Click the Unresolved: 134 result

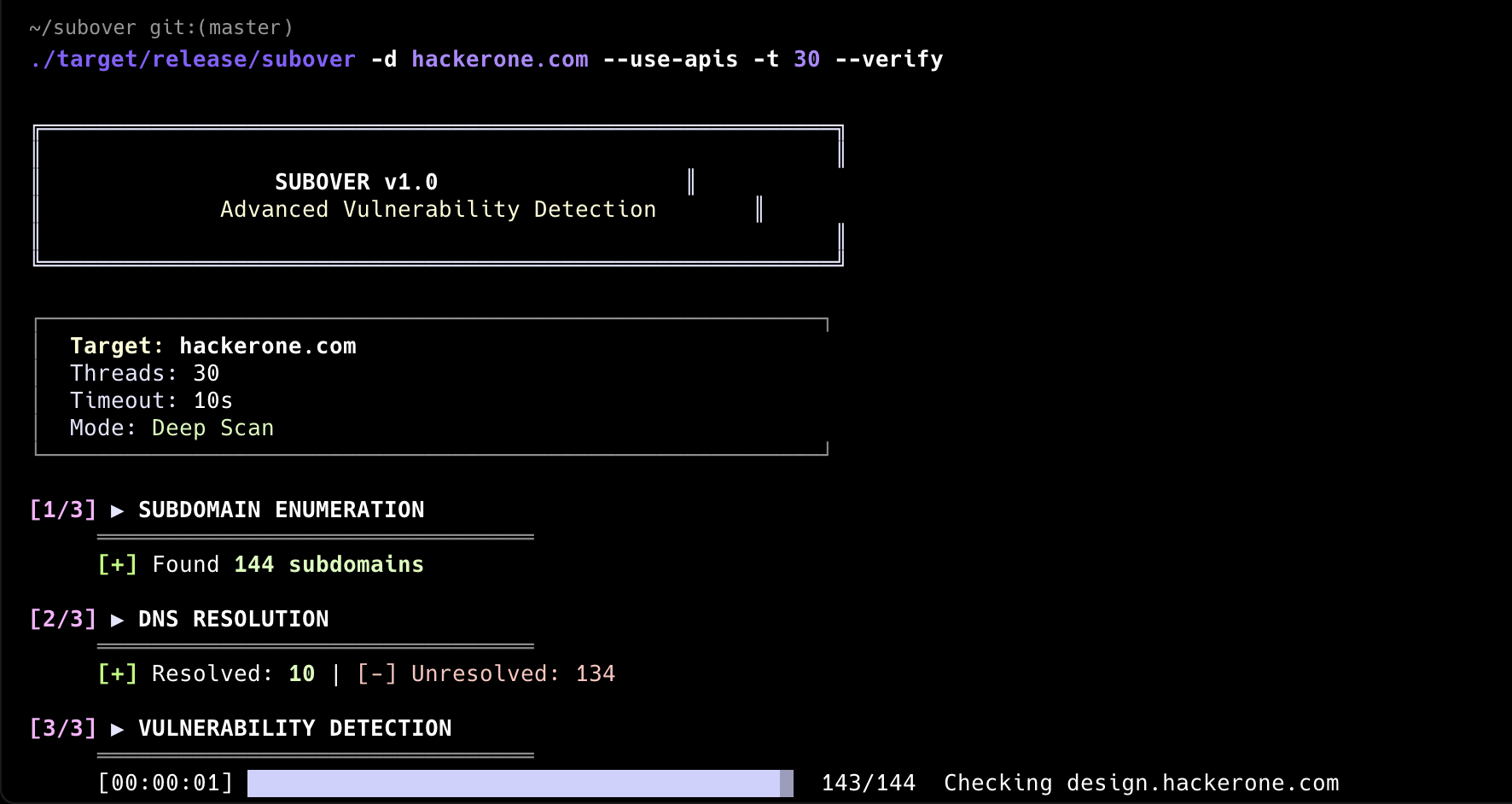click(514, 673)
